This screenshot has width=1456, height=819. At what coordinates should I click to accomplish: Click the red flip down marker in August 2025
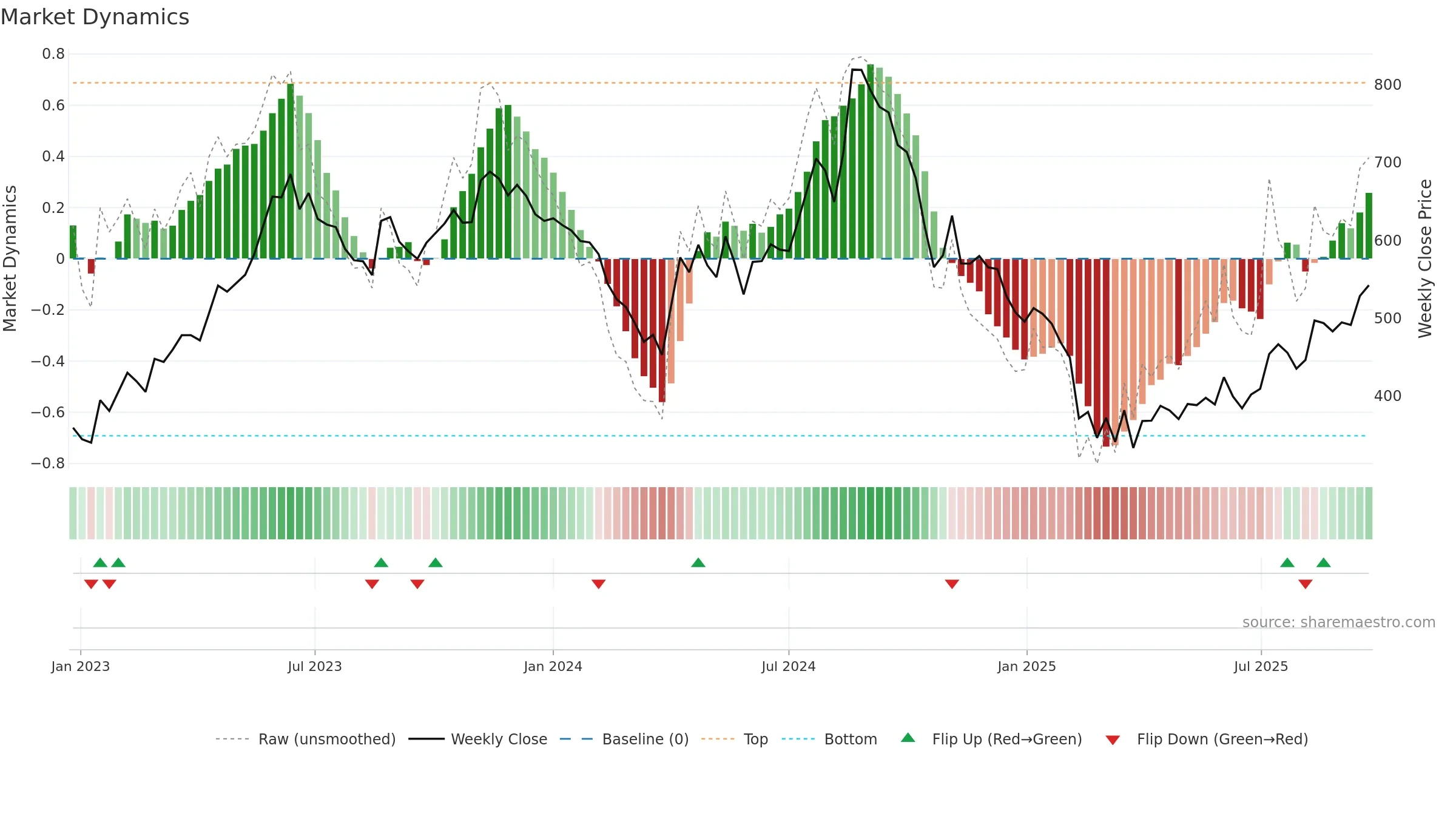pos(1306,584)
